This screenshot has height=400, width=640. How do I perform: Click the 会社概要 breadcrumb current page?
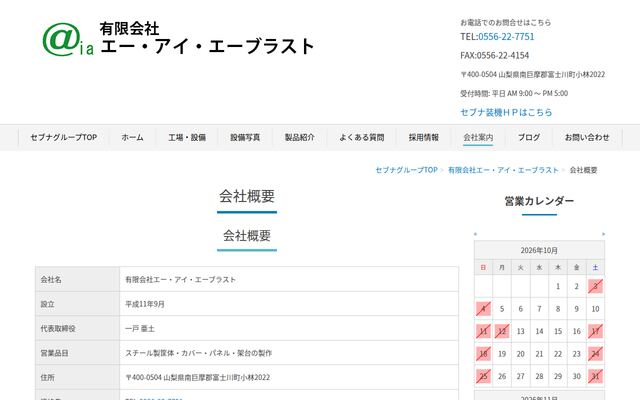584,170
